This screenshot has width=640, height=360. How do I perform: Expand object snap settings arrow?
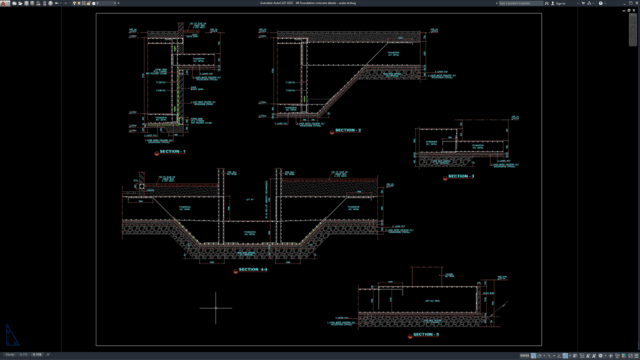[x=570, y=356]
